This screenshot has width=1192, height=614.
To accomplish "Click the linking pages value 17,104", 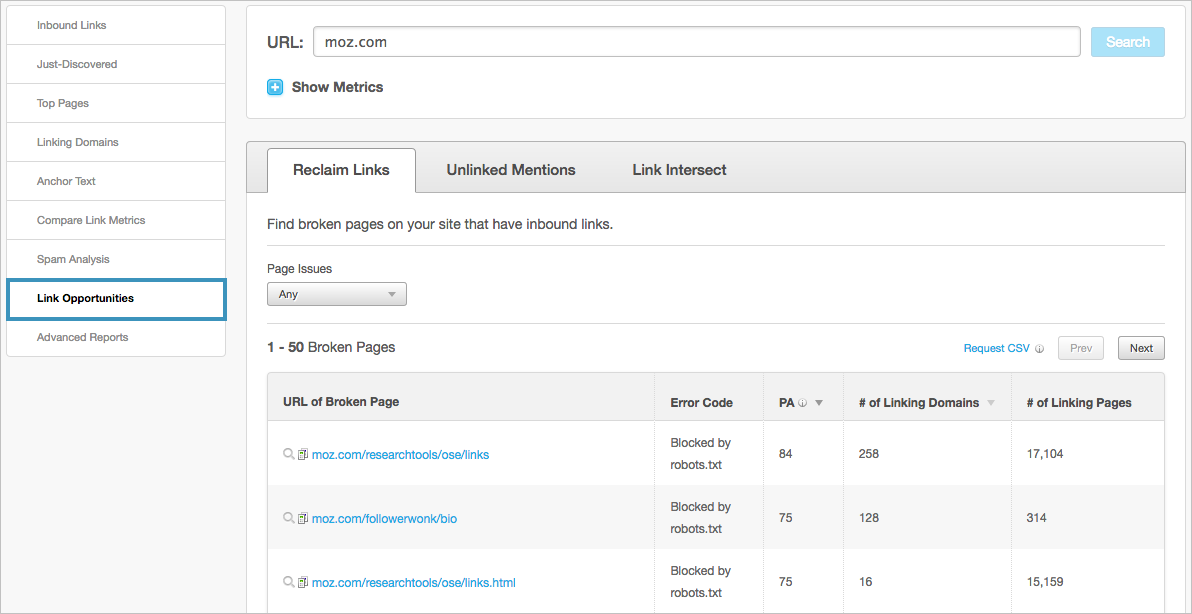I will (x=1045, y=454).
